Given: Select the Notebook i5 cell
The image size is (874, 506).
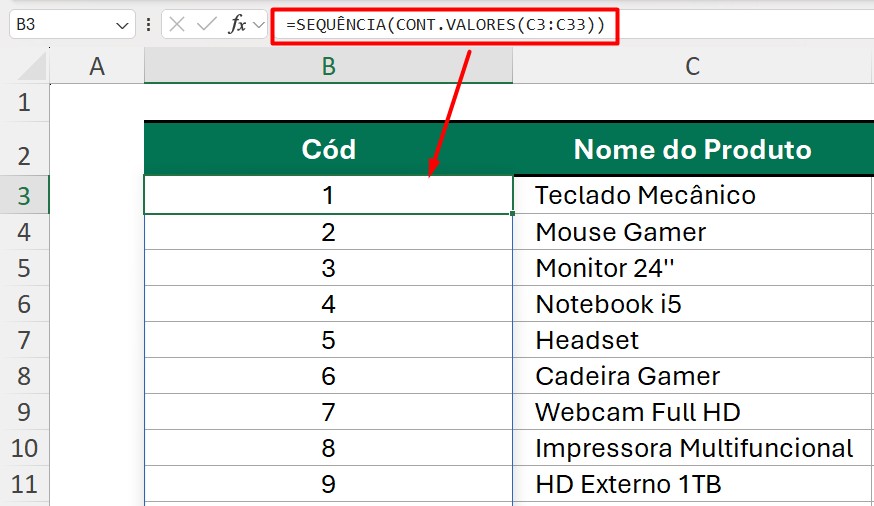Looking at the screenshot, I should pyautogui.click(x=693, y=304).
